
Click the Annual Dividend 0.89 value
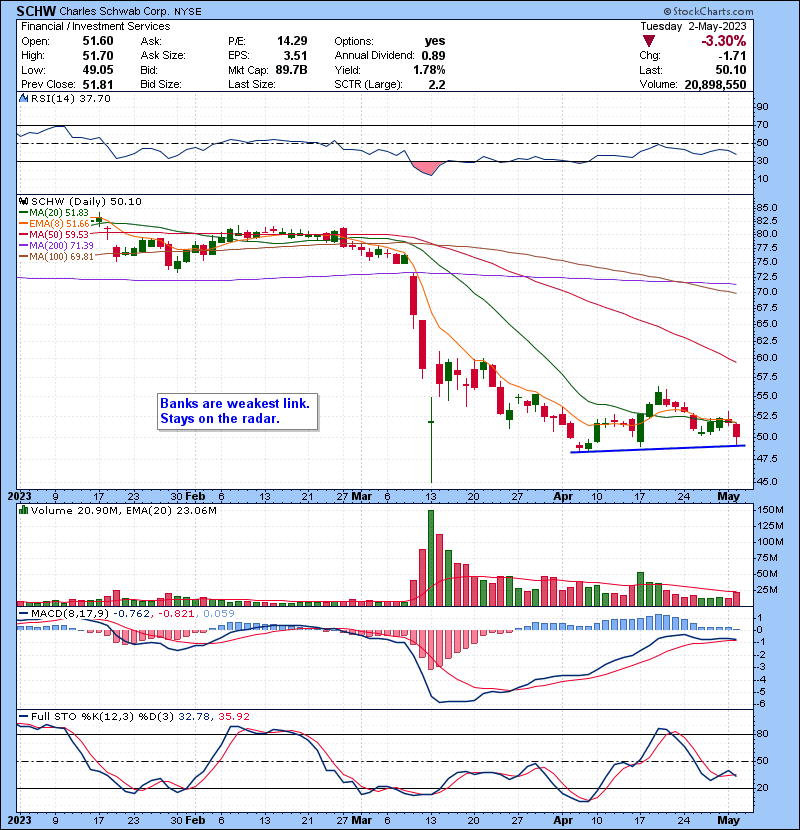433,56
